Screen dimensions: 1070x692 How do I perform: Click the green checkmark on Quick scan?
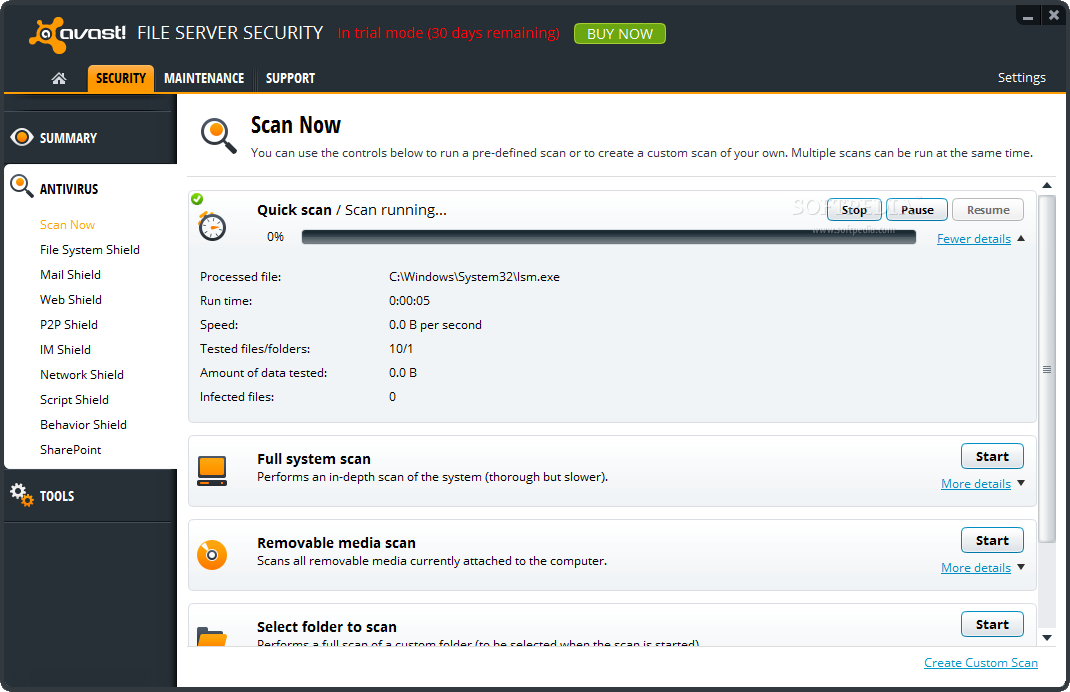click(x=197, y=199)
